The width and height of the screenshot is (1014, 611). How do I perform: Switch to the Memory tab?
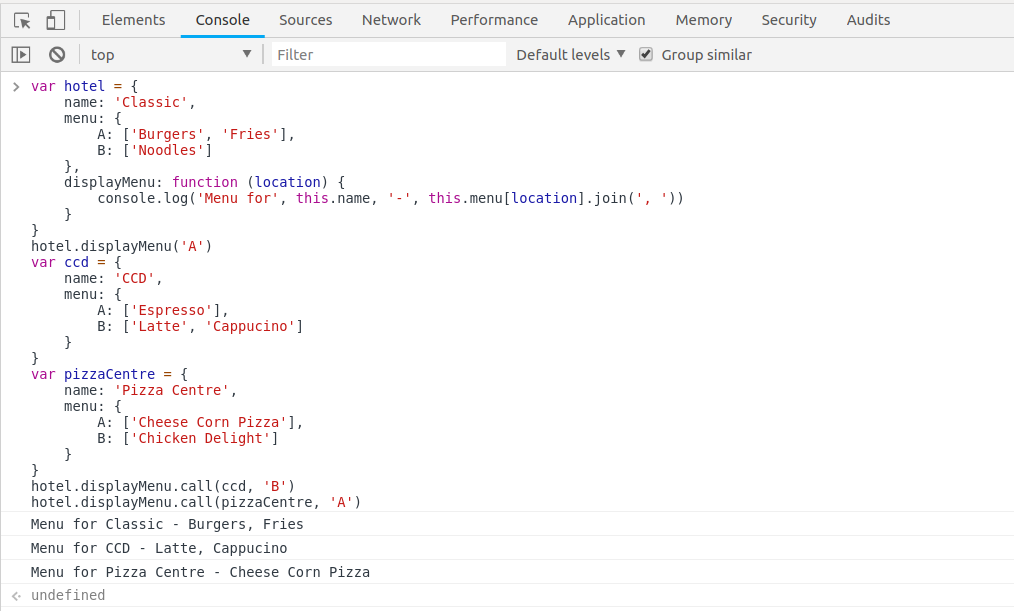click(x=703, y=20)
